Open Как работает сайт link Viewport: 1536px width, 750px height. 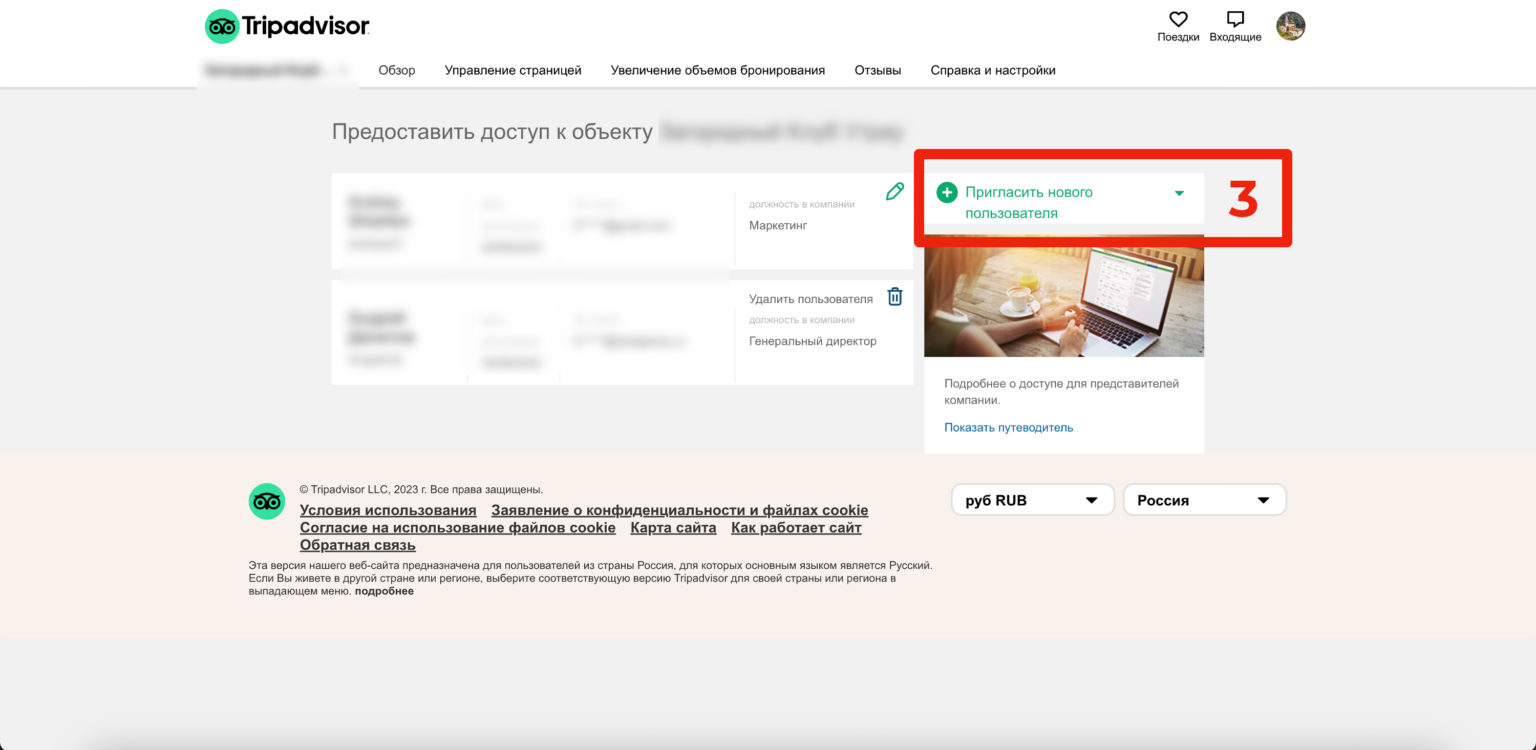[796, 527]
